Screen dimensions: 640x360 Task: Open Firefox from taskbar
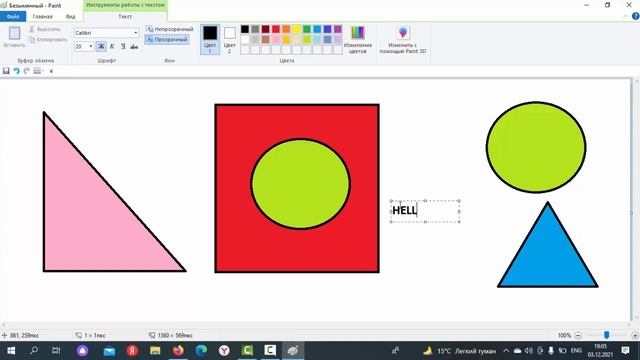tap(178, 351)
